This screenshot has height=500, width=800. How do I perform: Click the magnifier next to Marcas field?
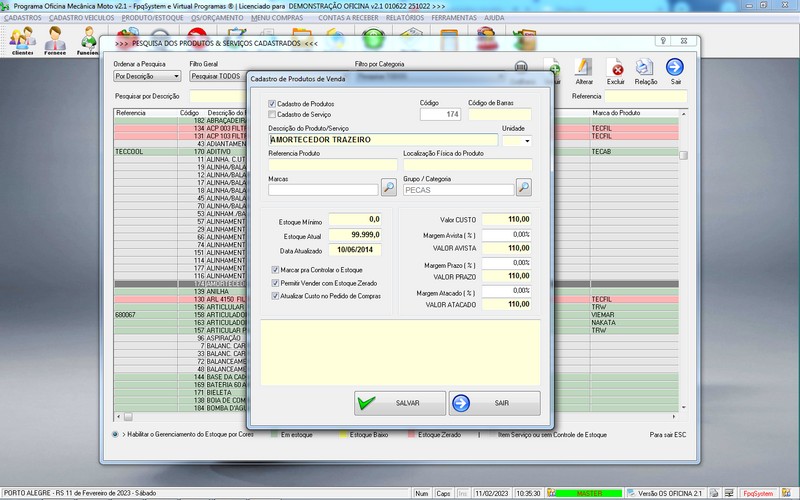(x=389, y=187)
